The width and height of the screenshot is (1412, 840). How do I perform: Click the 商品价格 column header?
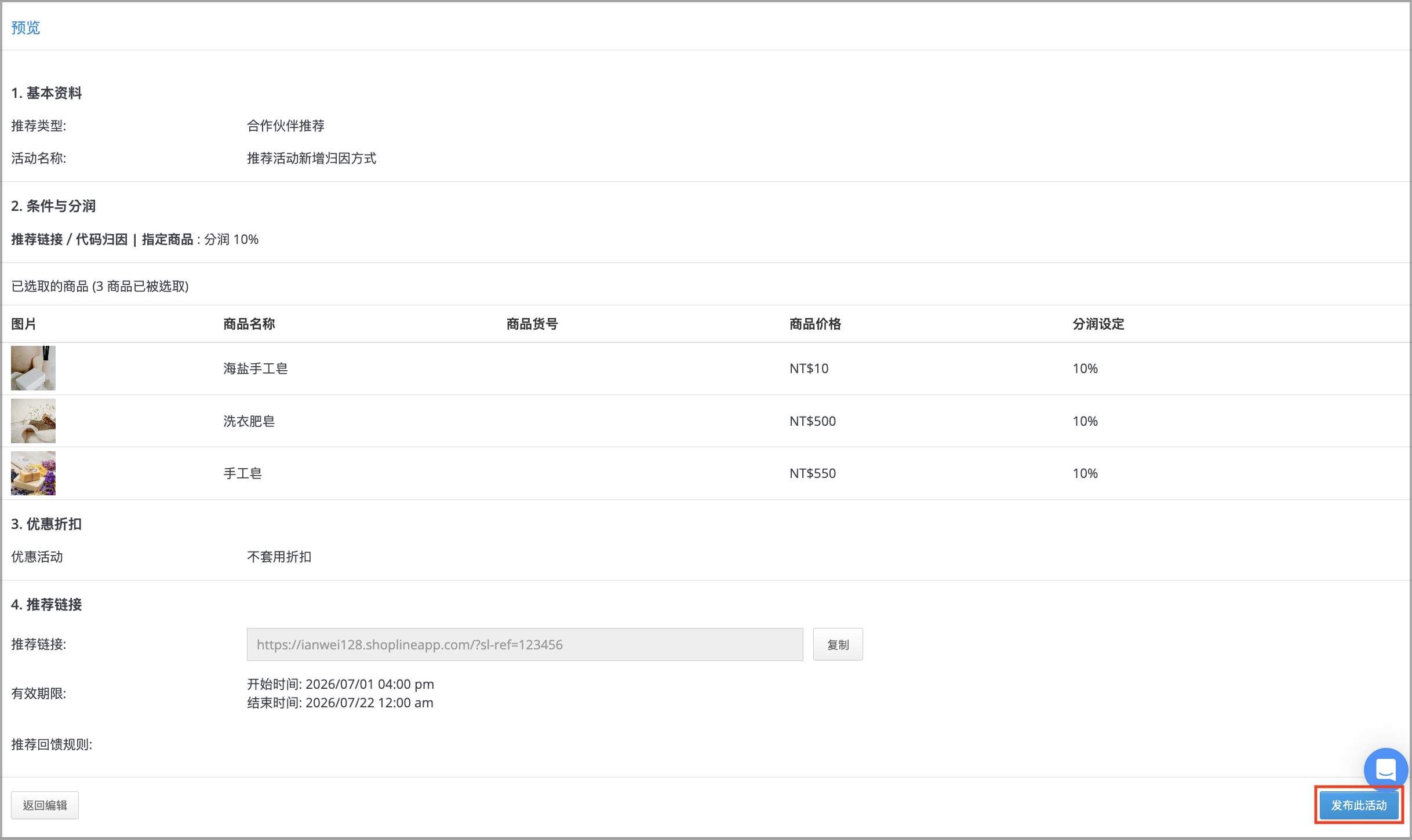click(x=815, y=324)
